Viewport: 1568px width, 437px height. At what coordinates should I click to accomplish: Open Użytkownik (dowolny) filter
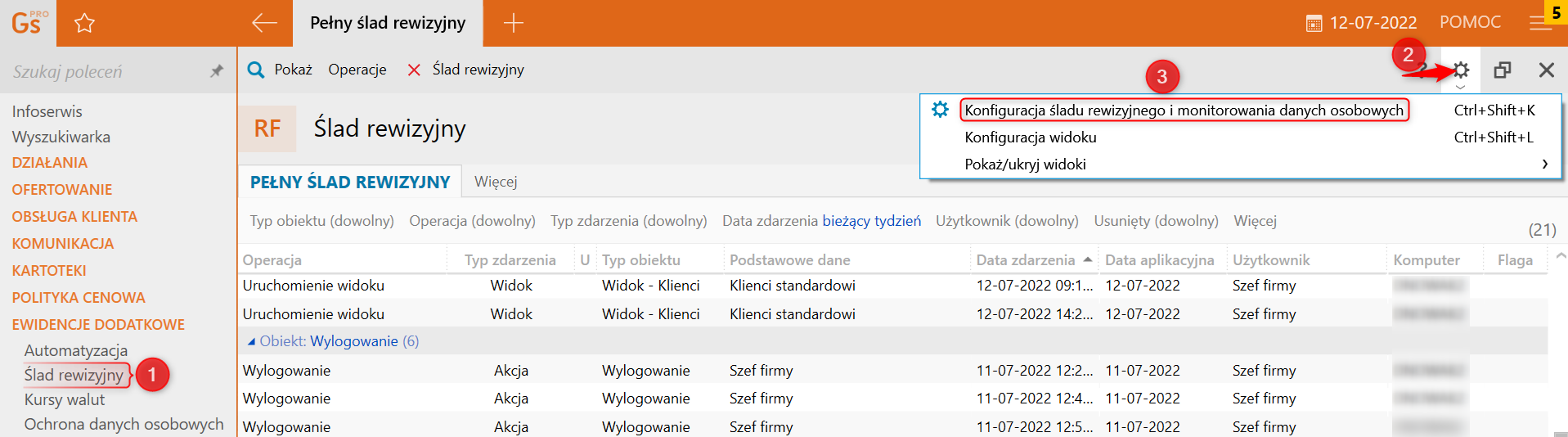[x=1007, y=221]
